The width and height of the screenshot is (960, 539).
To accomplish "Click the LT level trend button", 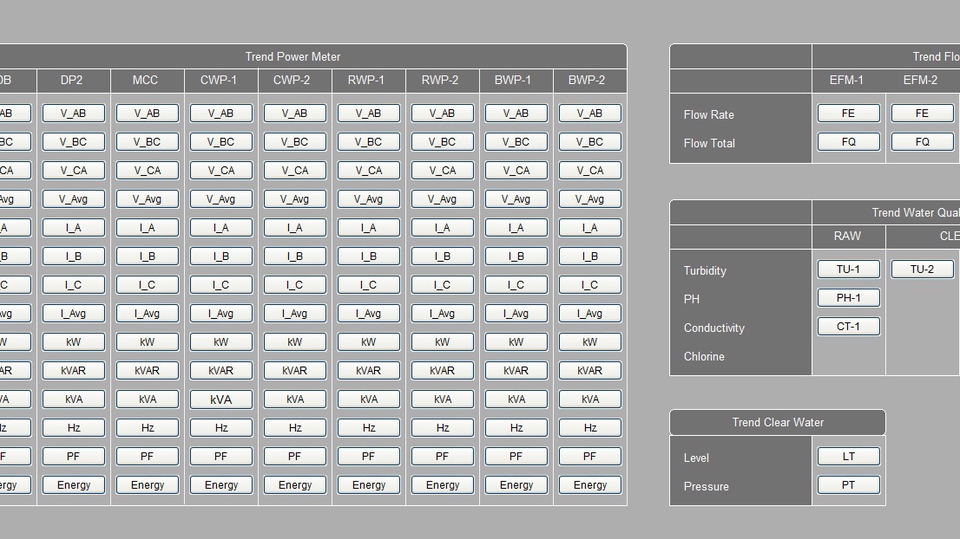I will point(848,456).
